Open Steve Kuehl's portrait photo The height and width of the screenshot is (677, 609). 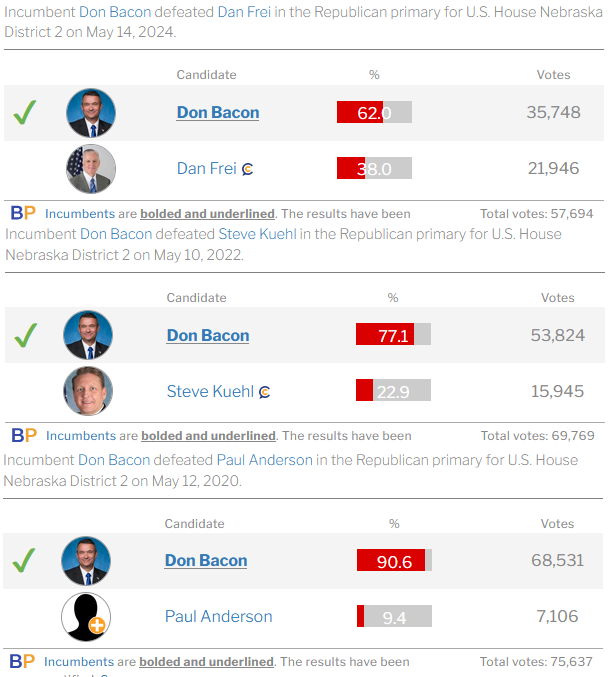pos(88,391)
